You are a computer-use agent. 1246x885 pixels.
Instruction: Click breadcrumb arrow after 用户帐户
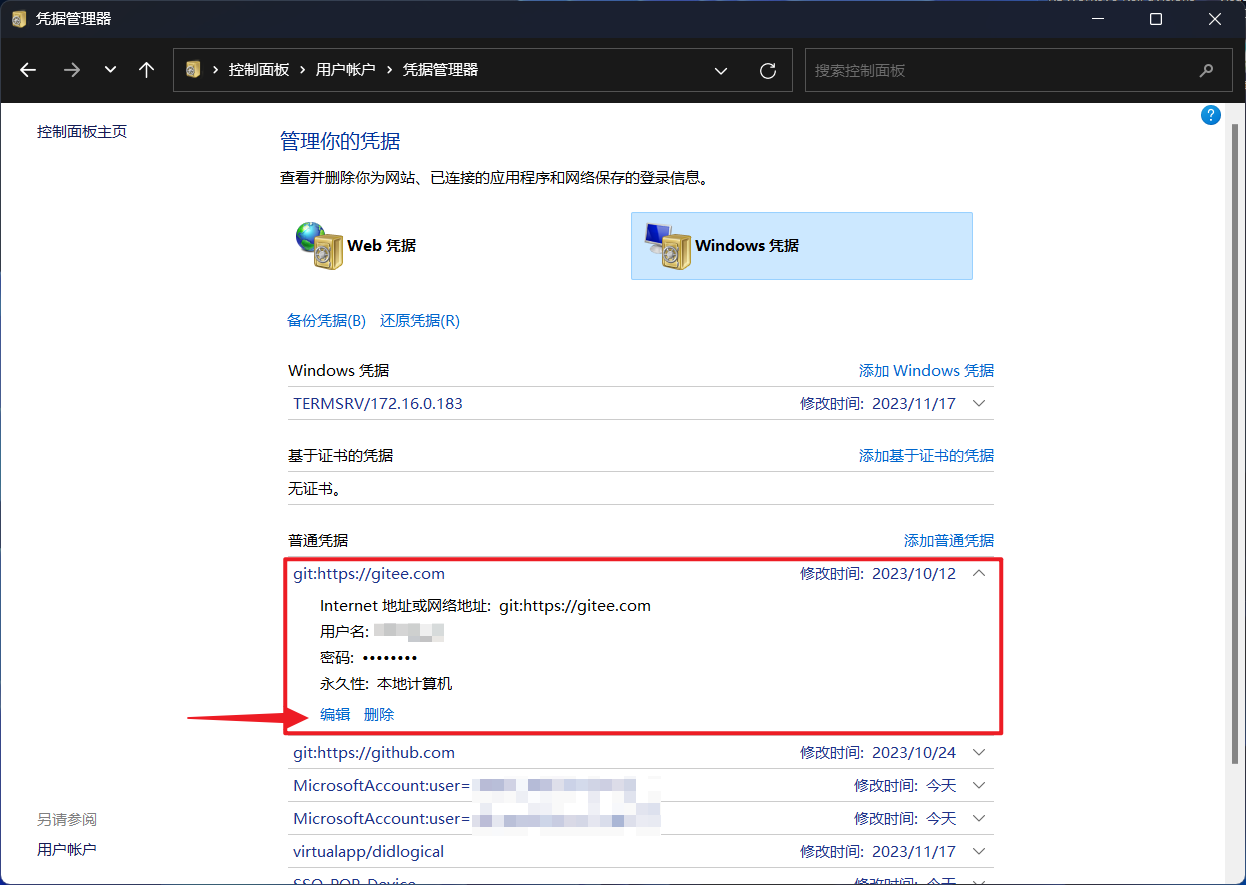coord(389,70)
